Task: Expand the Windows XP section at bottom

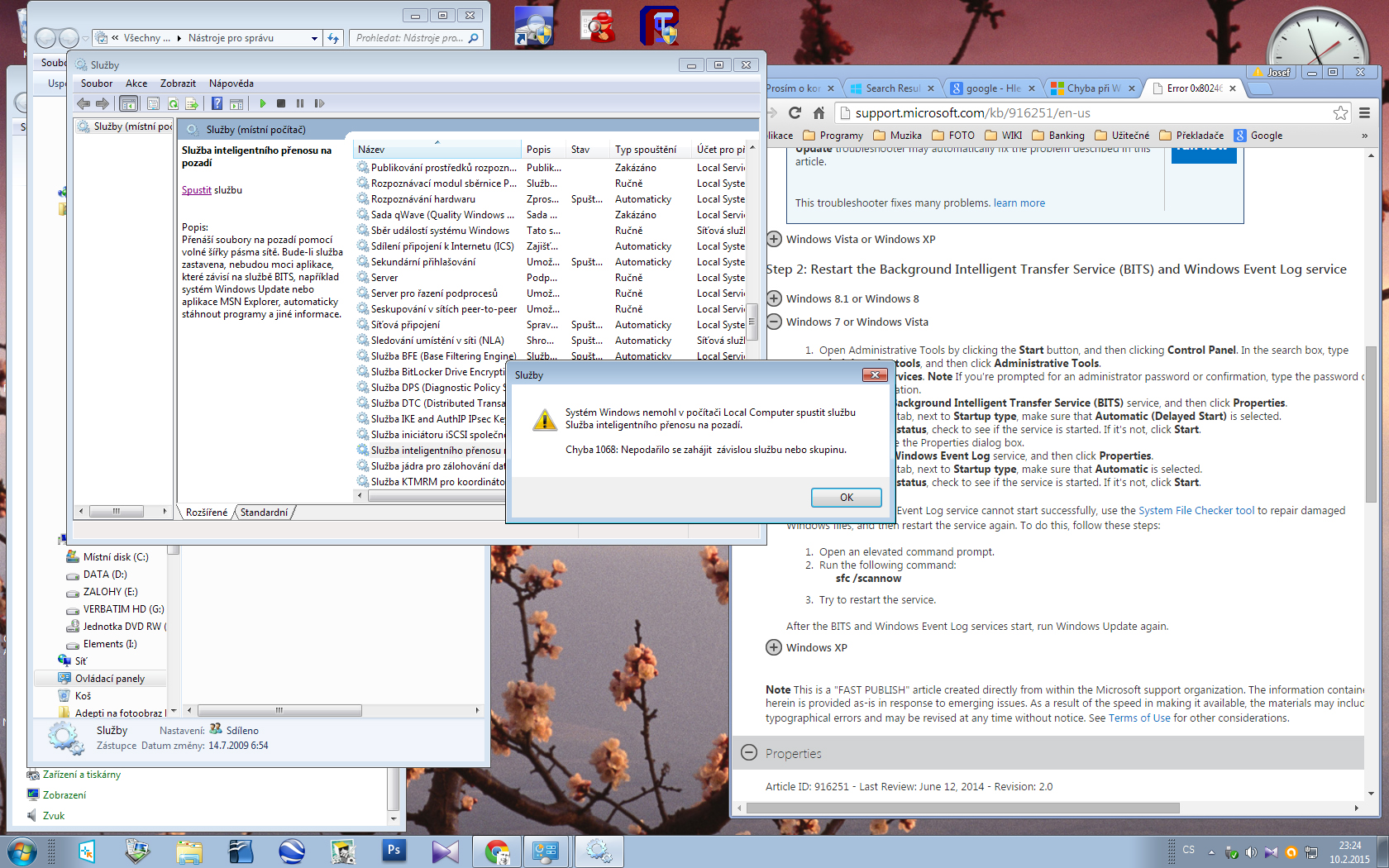Action: 774,647
